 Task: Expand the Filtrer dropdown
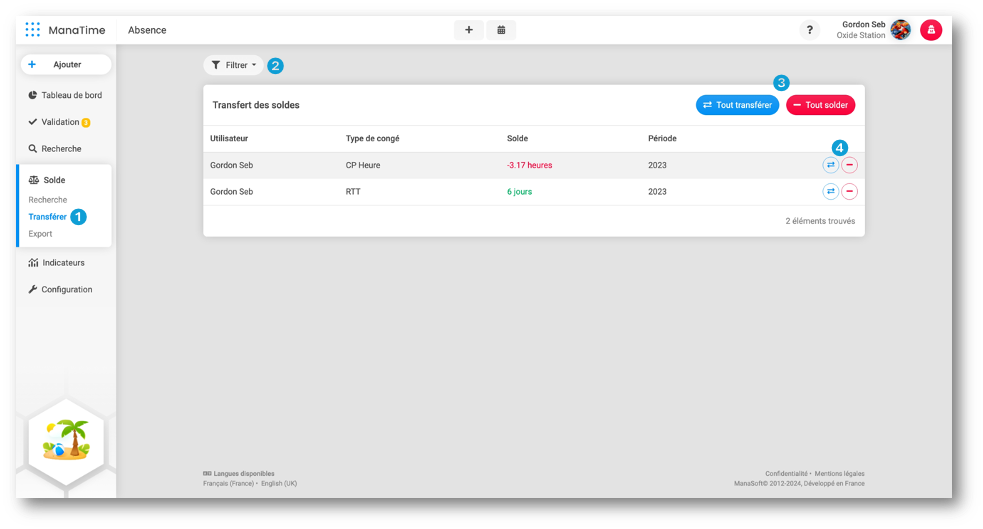click(x=233, y=65)
